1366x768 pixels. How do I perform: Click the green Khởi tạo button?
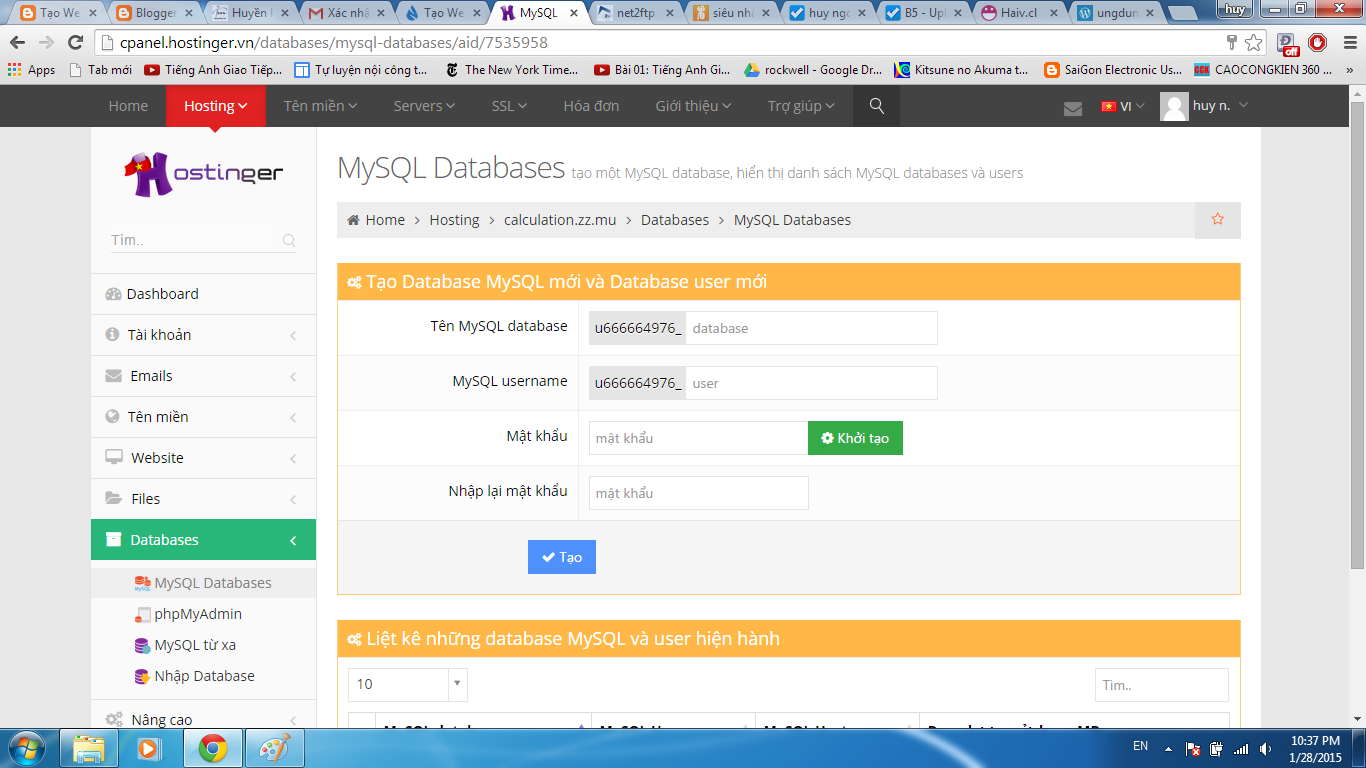pos(855,438)
